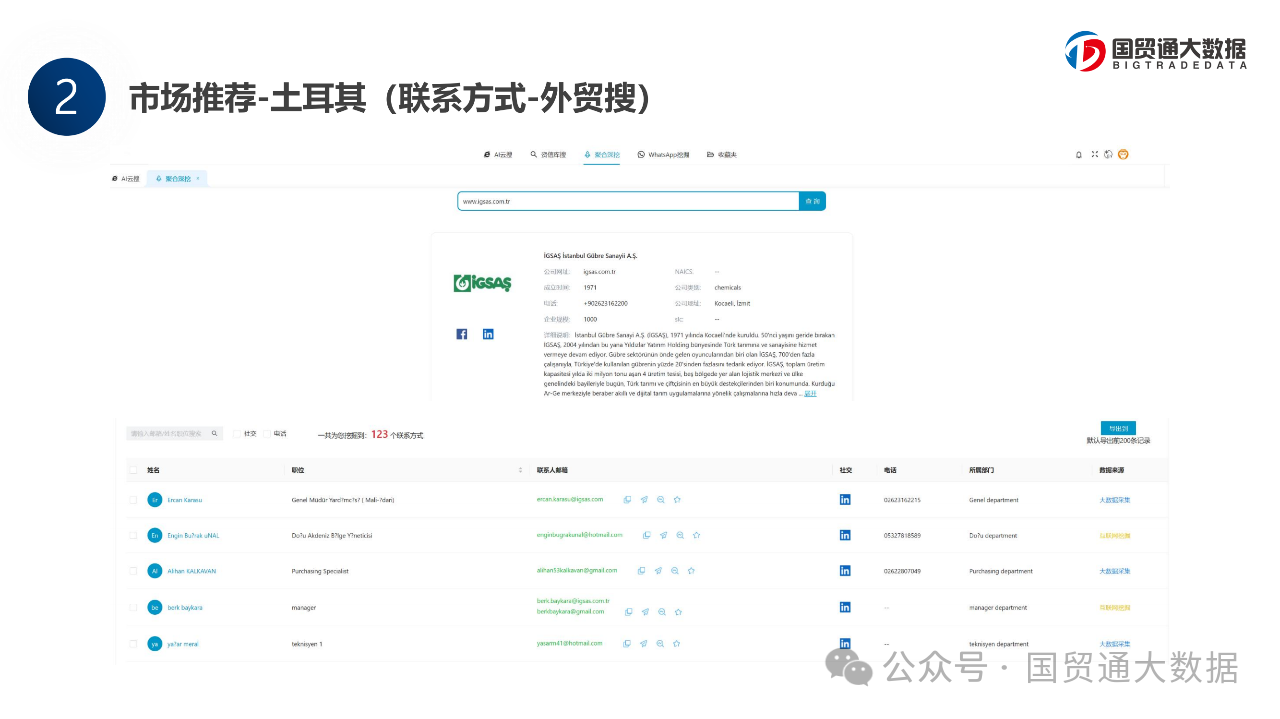Sort by the 职位 column sort arrows
This screenshot has width=1280, height=719.
520,469
